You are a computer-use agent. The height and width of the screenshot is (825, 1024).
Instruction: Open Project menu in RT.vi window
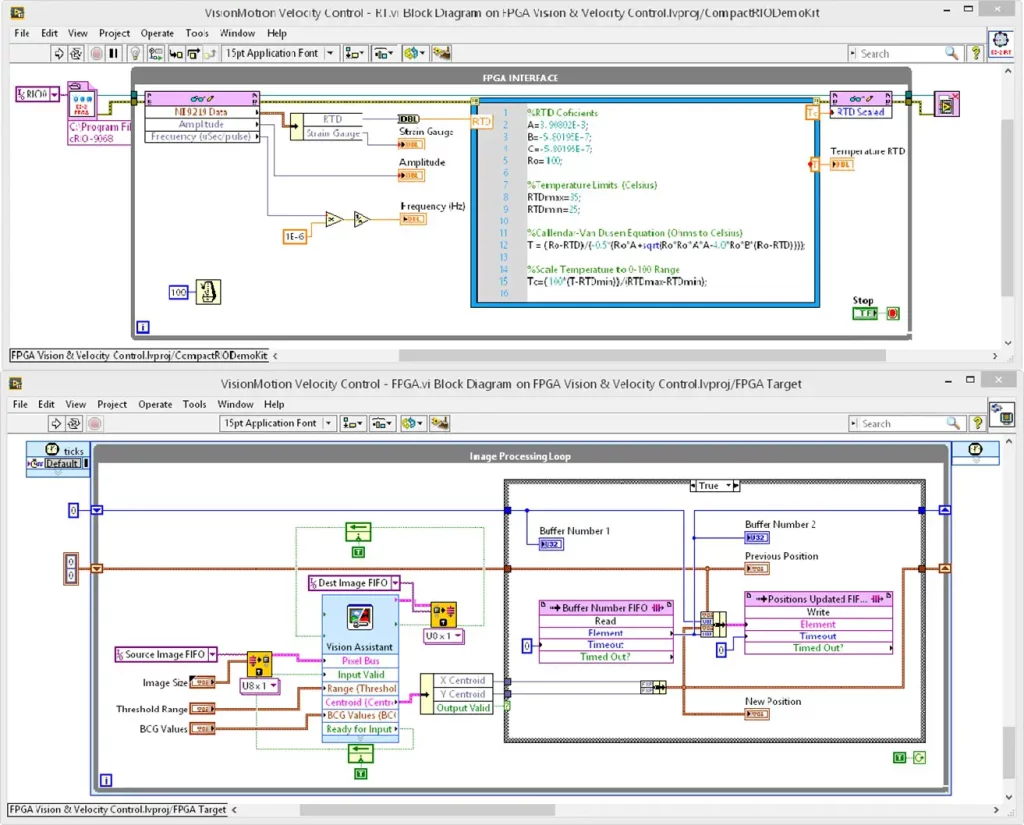click(114, 33)
